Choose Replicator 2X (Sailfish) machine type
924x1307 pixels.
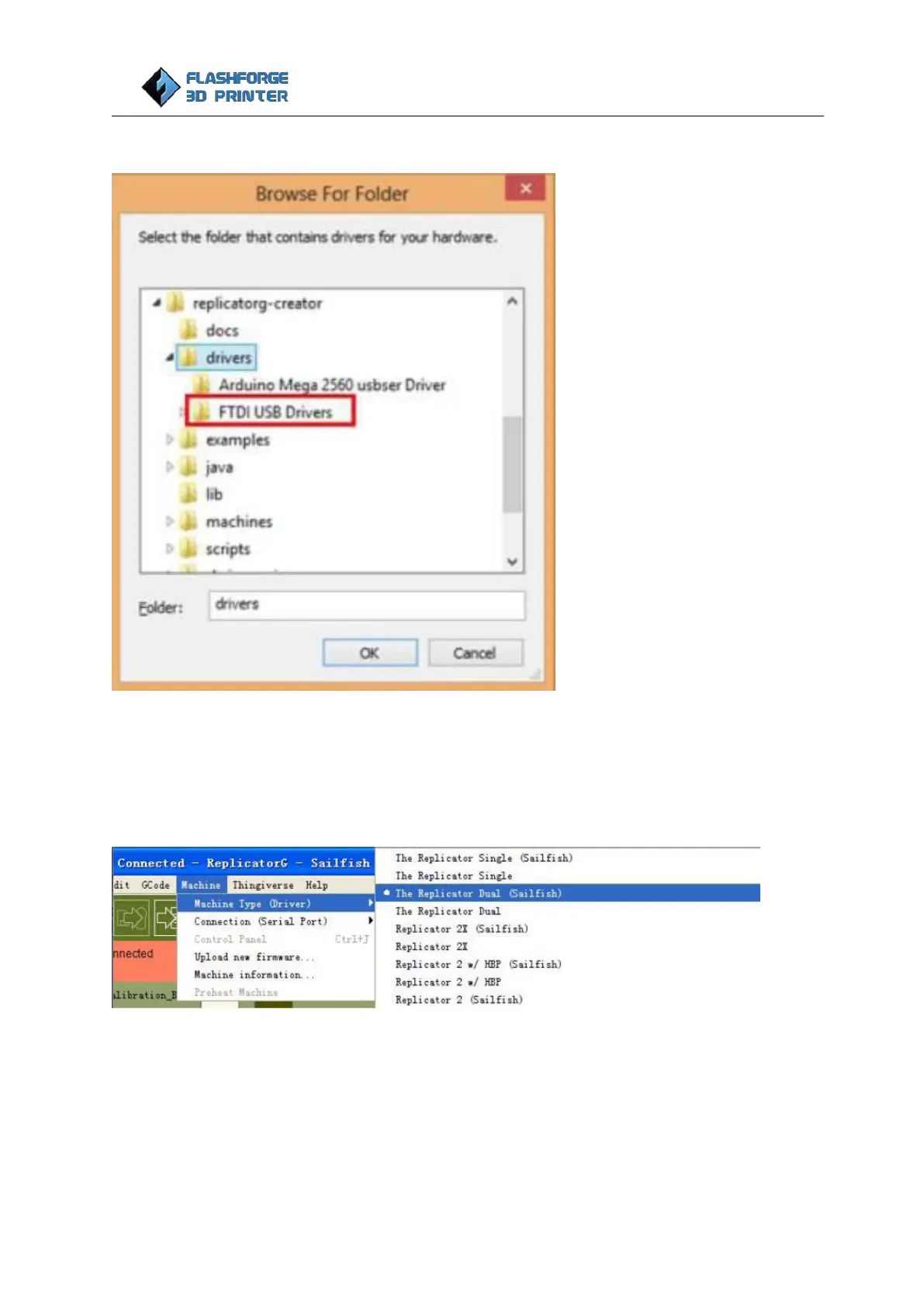pos(462,929)
